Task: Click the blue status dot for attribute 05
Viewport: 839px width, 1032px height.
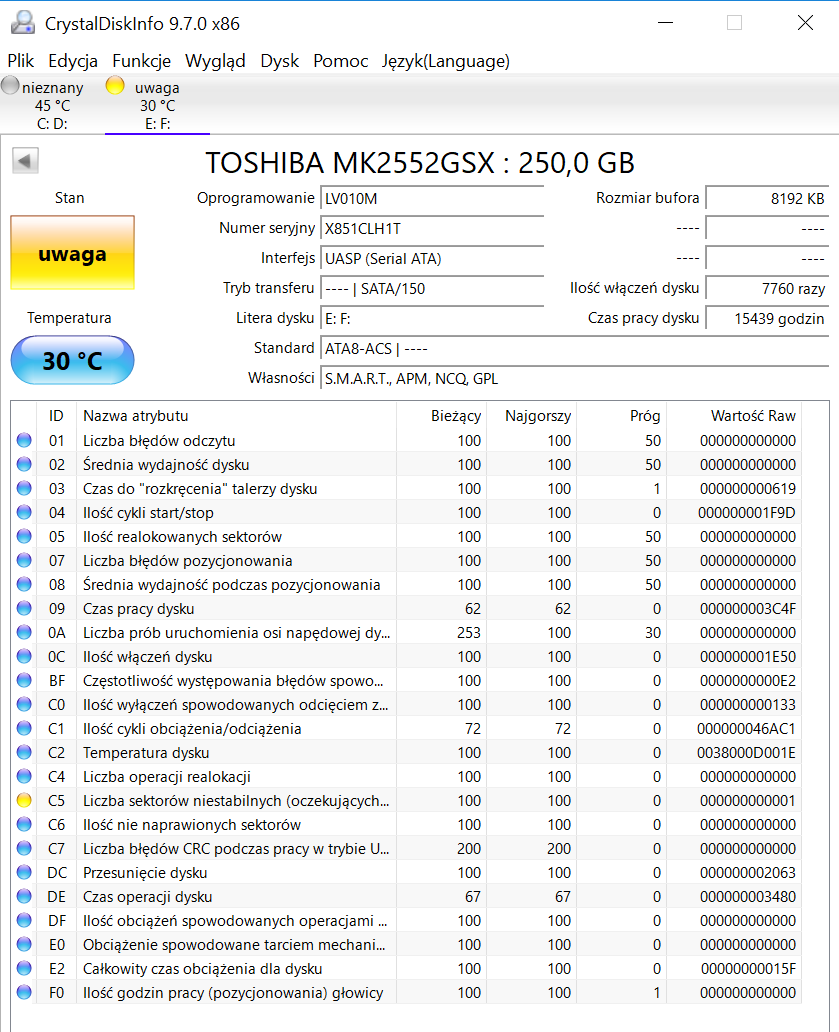Action: pyautogui.click(x=24, y=536)
